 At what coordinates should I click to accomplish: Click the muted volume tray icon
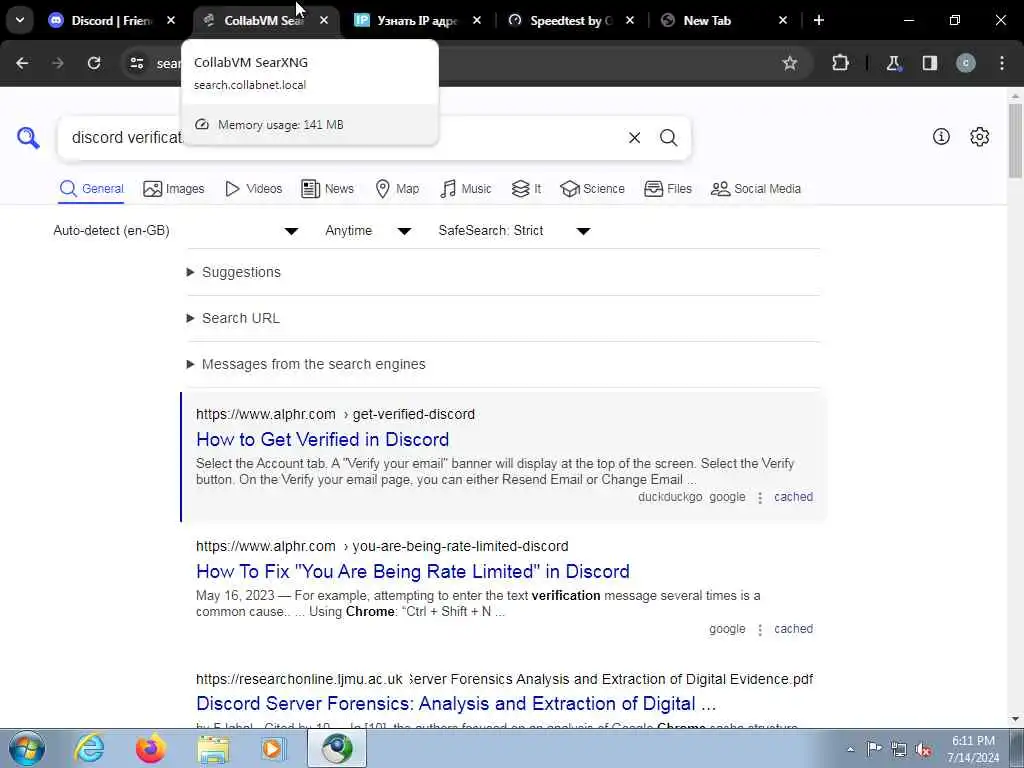[x=923, y=749]
